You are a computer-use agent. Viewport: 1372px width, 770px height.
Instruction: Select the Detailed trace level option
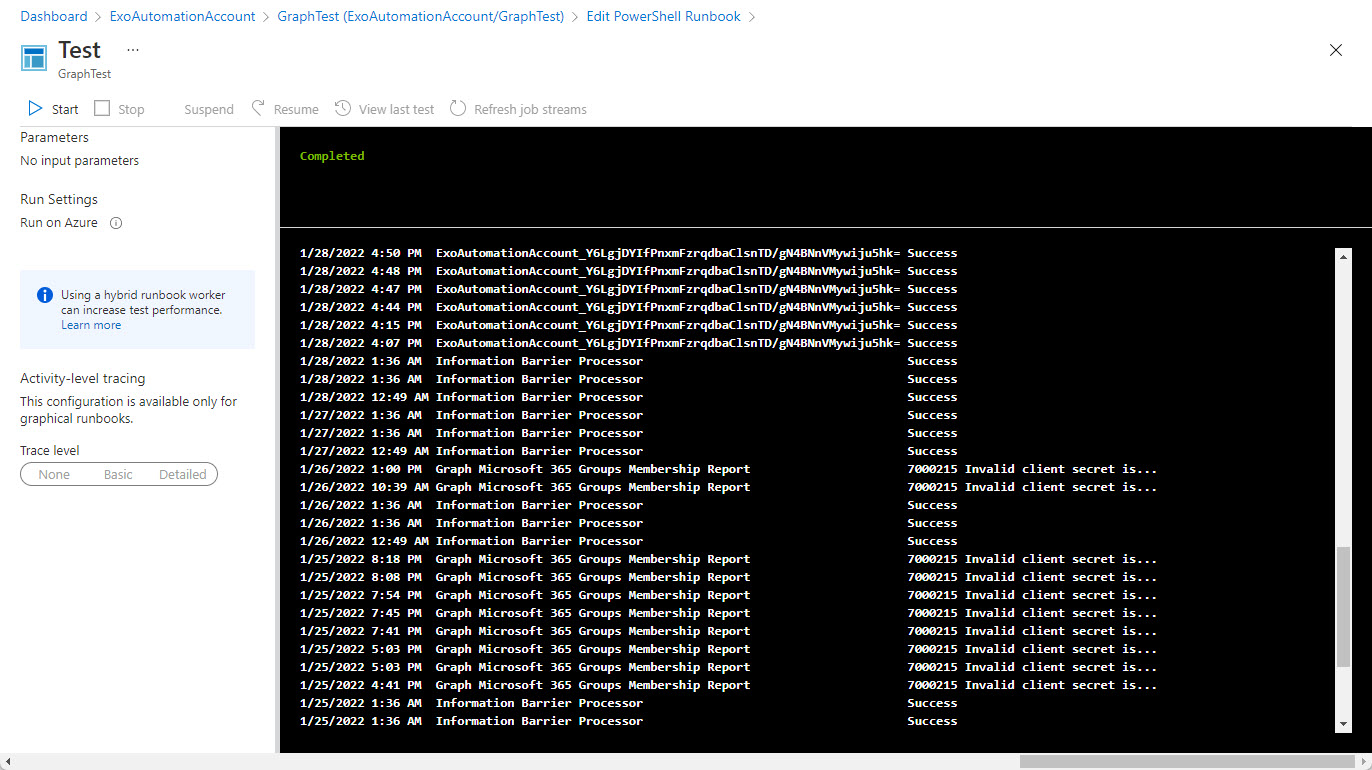[x=182, y=474]
